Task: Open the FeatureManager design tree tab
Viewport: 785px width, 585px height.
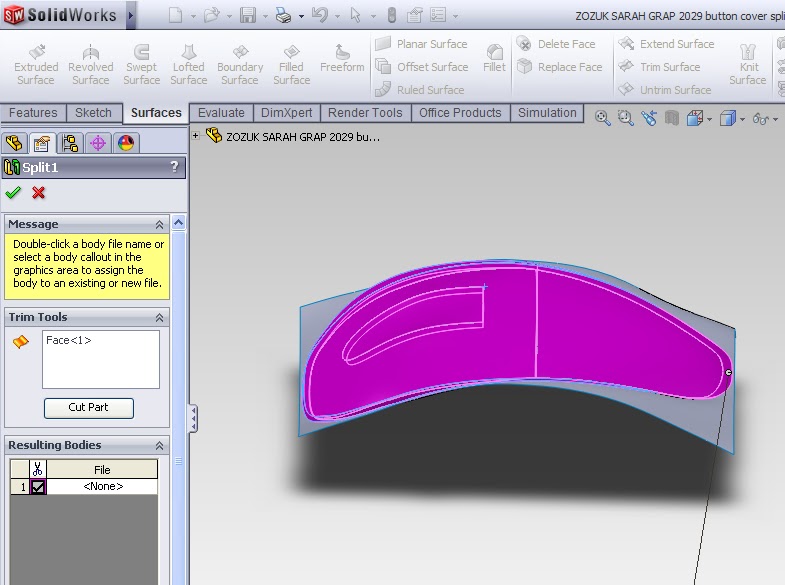Action: (x=14, y=144)
